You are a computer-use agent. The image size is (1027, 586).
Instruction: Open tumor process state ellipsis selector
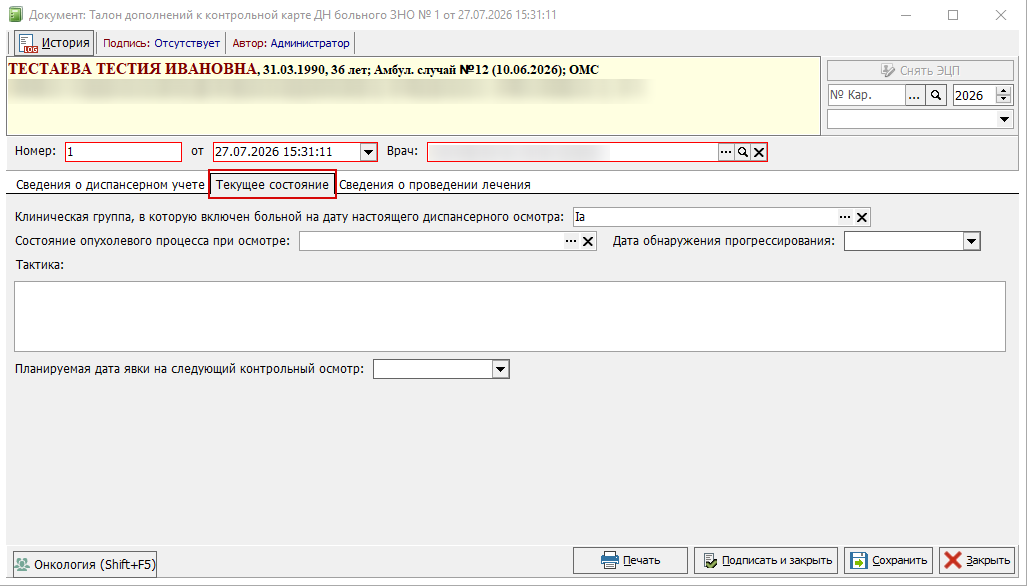tap(571, 241)
